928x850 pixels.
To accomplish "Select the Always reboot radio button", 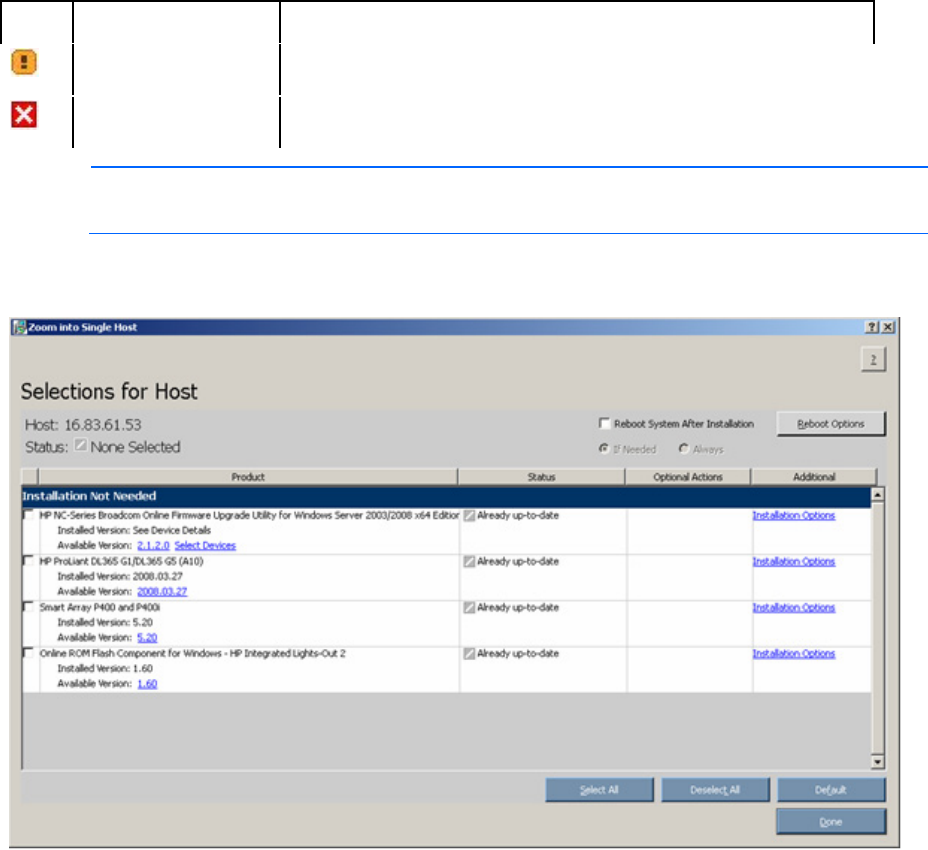I will pyautogui.click(x=684, y=449).
